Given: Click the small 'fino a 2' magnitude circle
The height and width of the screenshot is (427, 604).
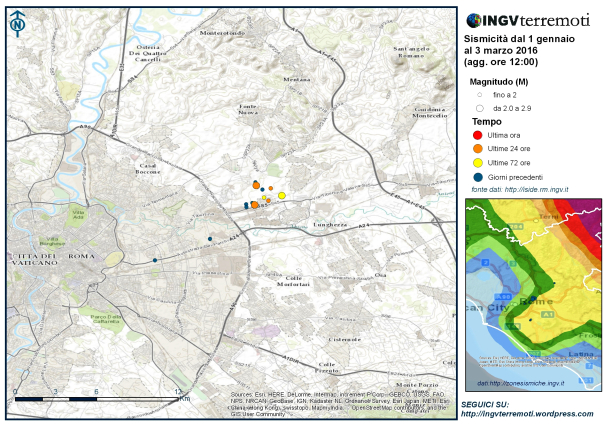Looking at the screenshot, I should click(x=480, y=93).
